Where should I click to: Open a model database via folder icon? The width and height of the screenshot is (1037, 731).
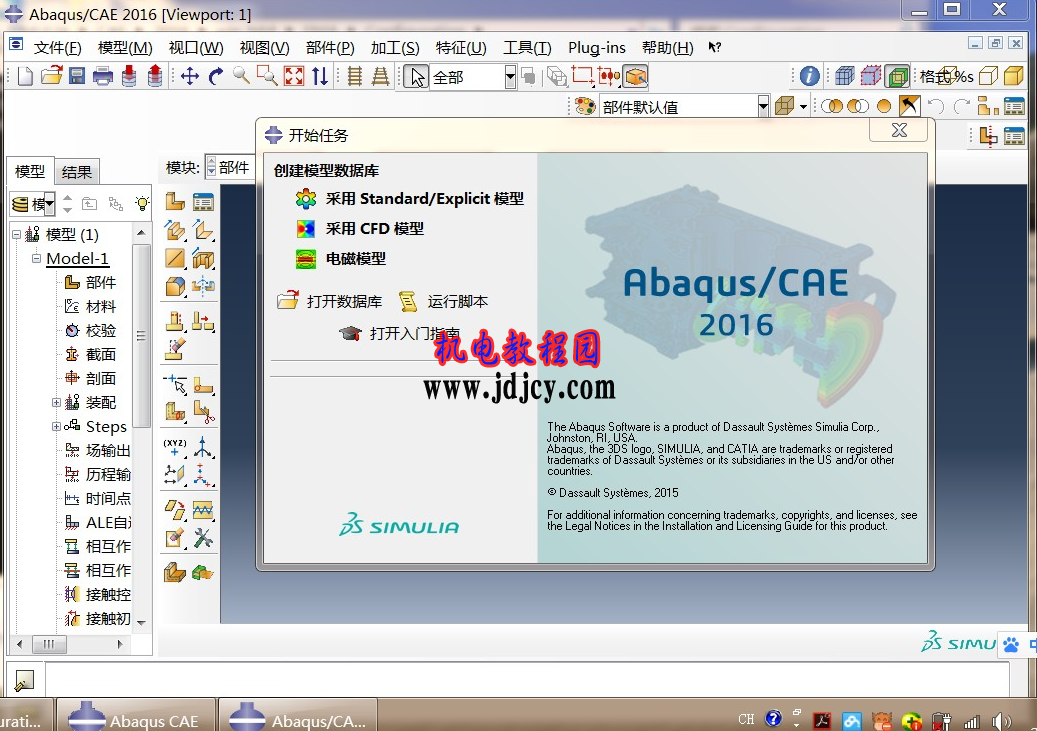click(51, 76)
